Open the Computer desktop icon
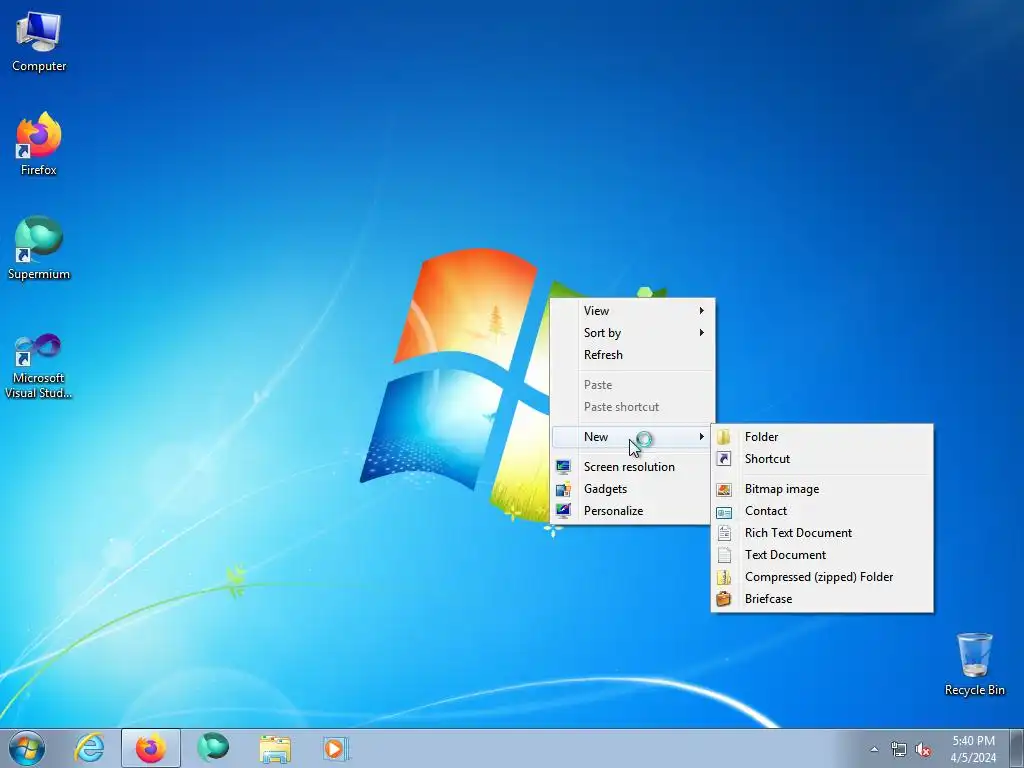Screen dimensions: 1024x768 (x=39, y=42)
